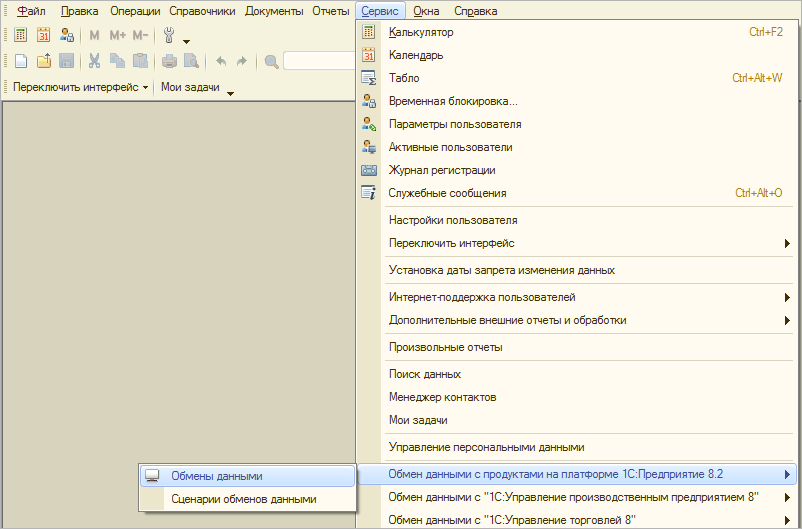Click the scissors cut icon
802x529 pixels.
94,61
